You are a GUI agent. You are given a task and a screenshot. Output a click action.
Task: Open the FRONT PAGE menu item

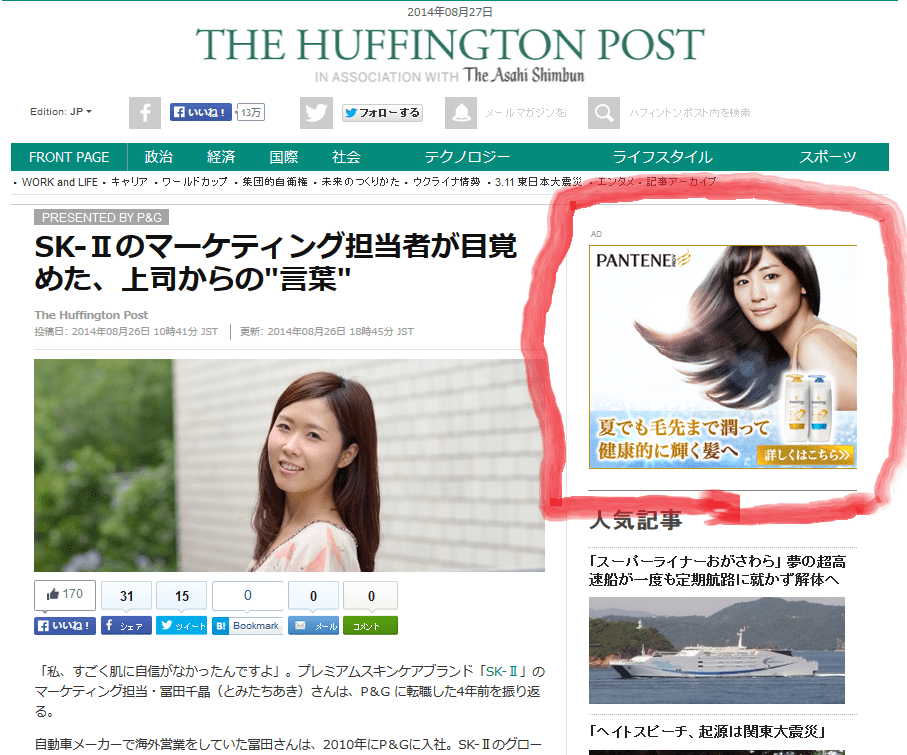point(69,157)
